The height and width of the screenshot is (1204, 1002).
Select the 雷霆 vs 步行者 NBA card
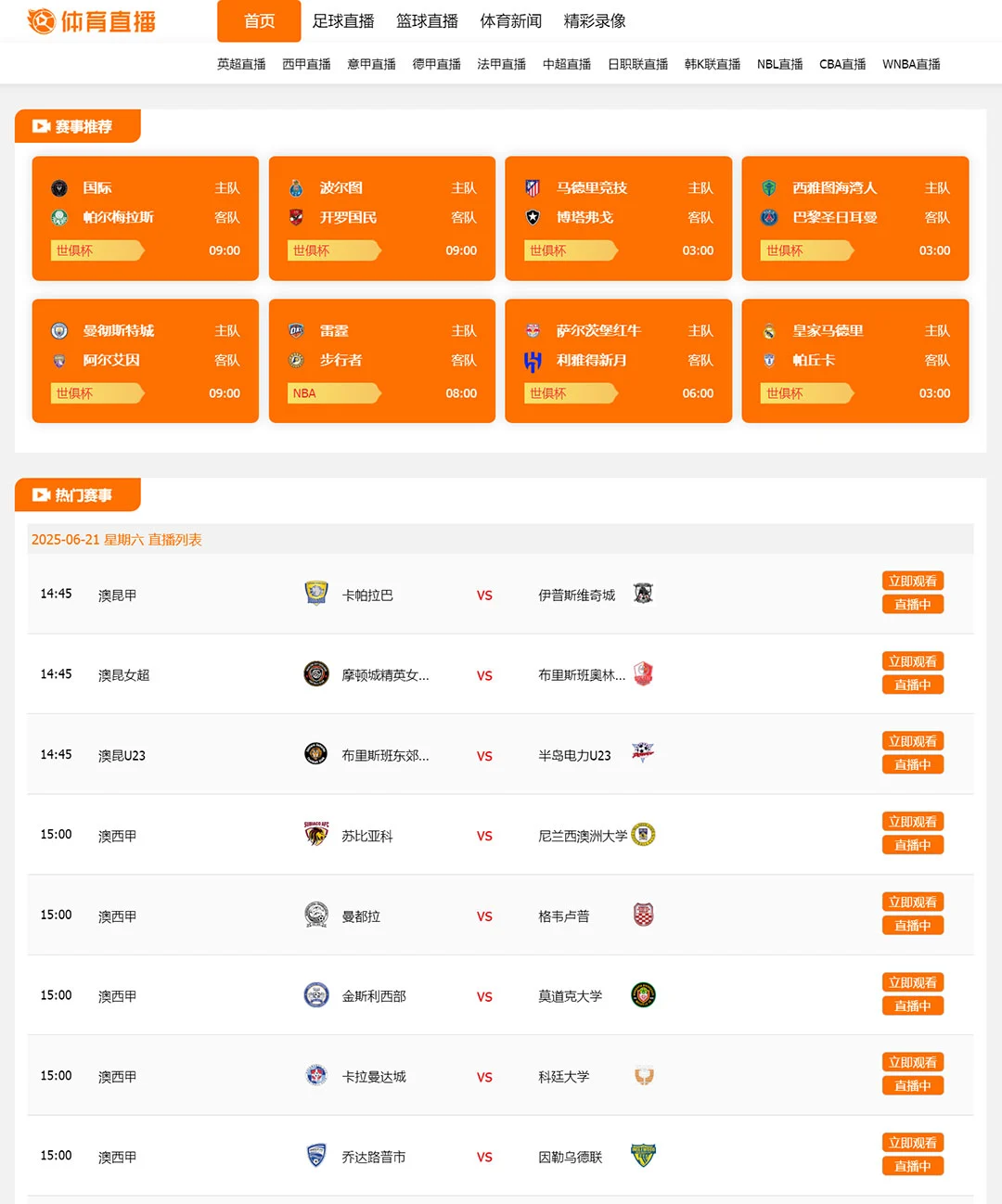(x=382, y=361)
